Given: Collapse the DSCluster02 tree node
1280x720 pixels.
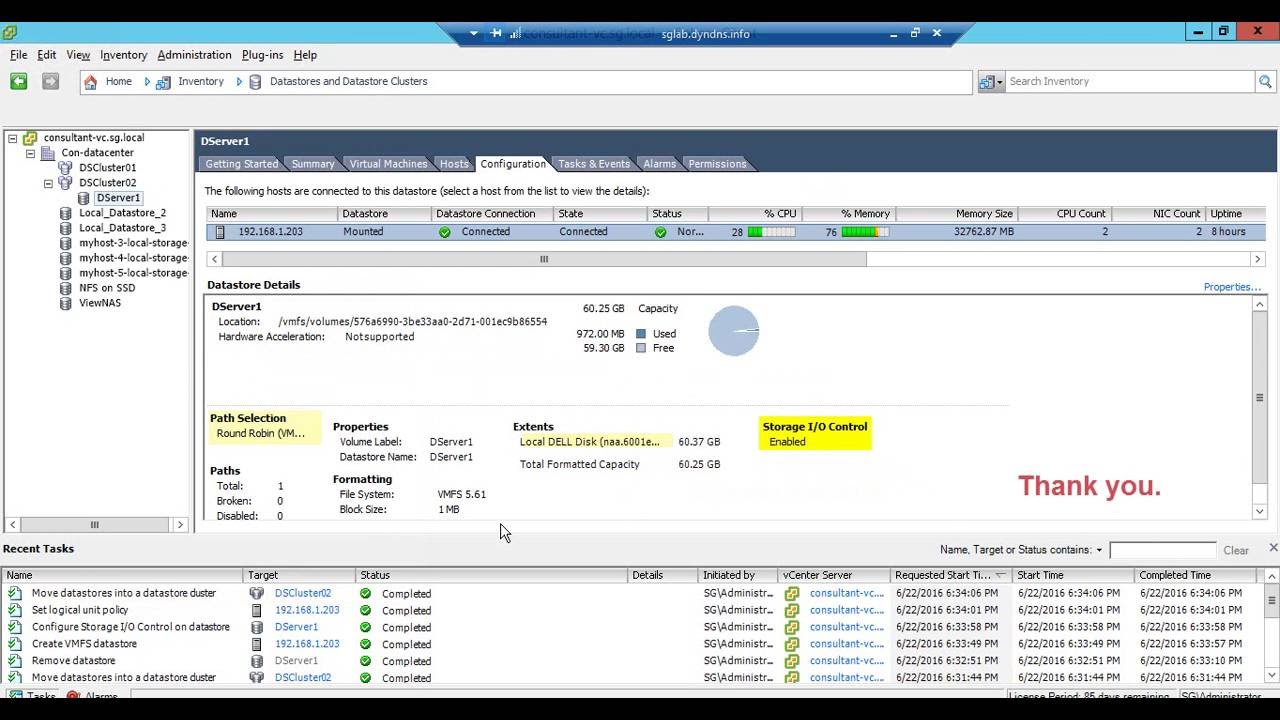Looking at the screenshot, I should point(48,183).
